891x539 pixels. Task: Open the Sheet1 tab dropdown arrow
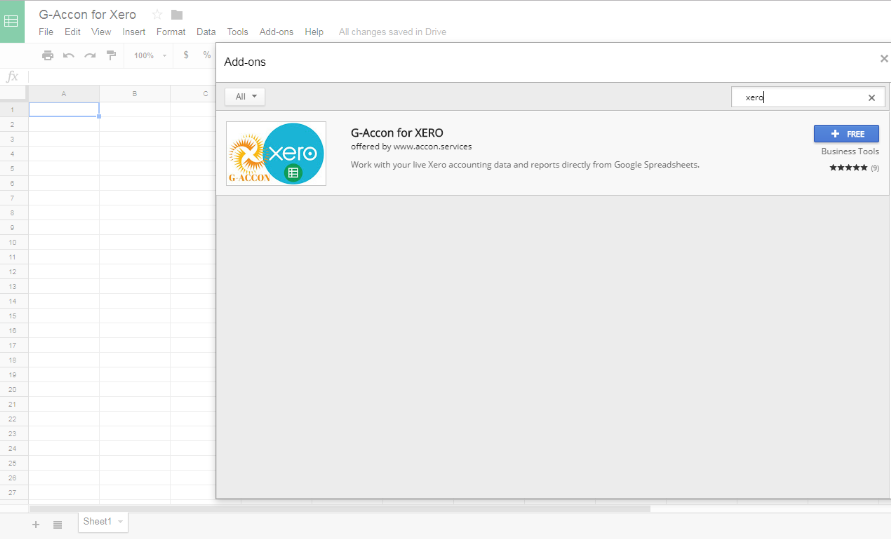pyautogui.click(x=120, y=521)
